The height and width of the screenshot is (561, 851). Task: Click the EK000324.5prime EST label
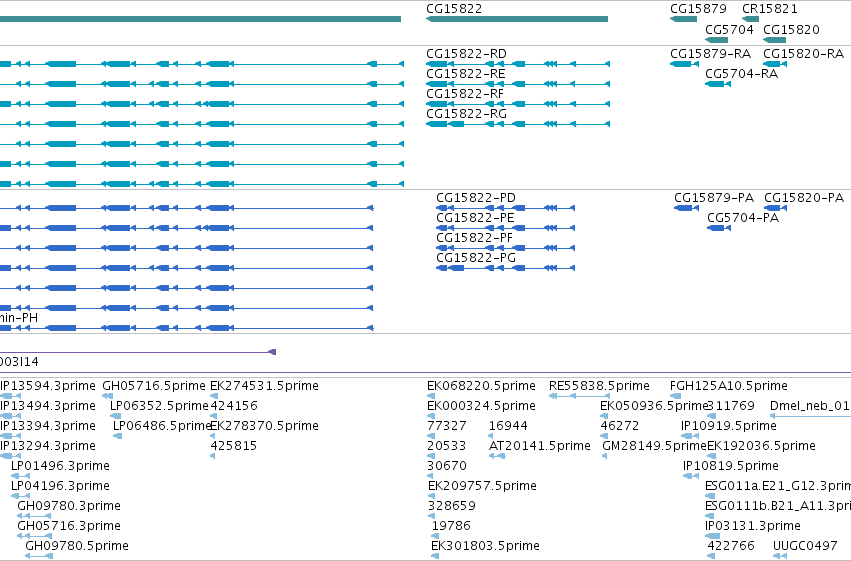pos(481,406)
